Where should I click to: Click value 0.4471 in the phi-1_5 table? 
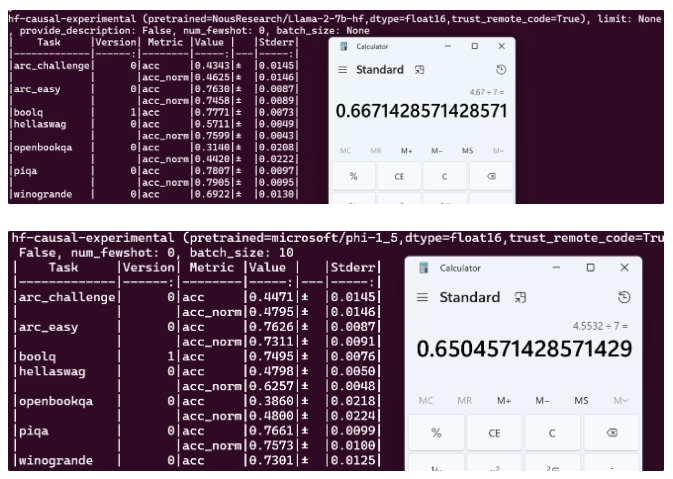271,297
